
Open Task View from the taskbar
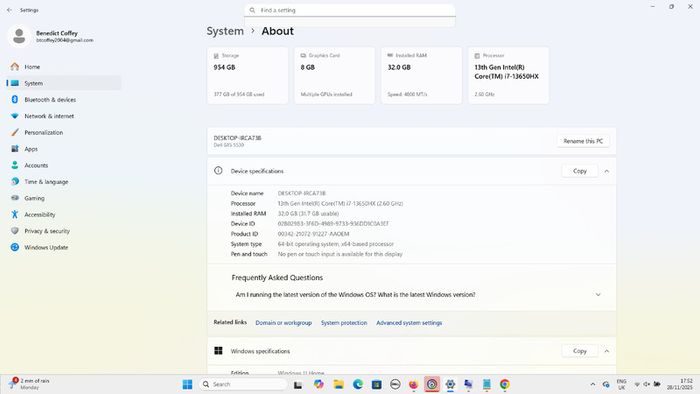(298, 384)
